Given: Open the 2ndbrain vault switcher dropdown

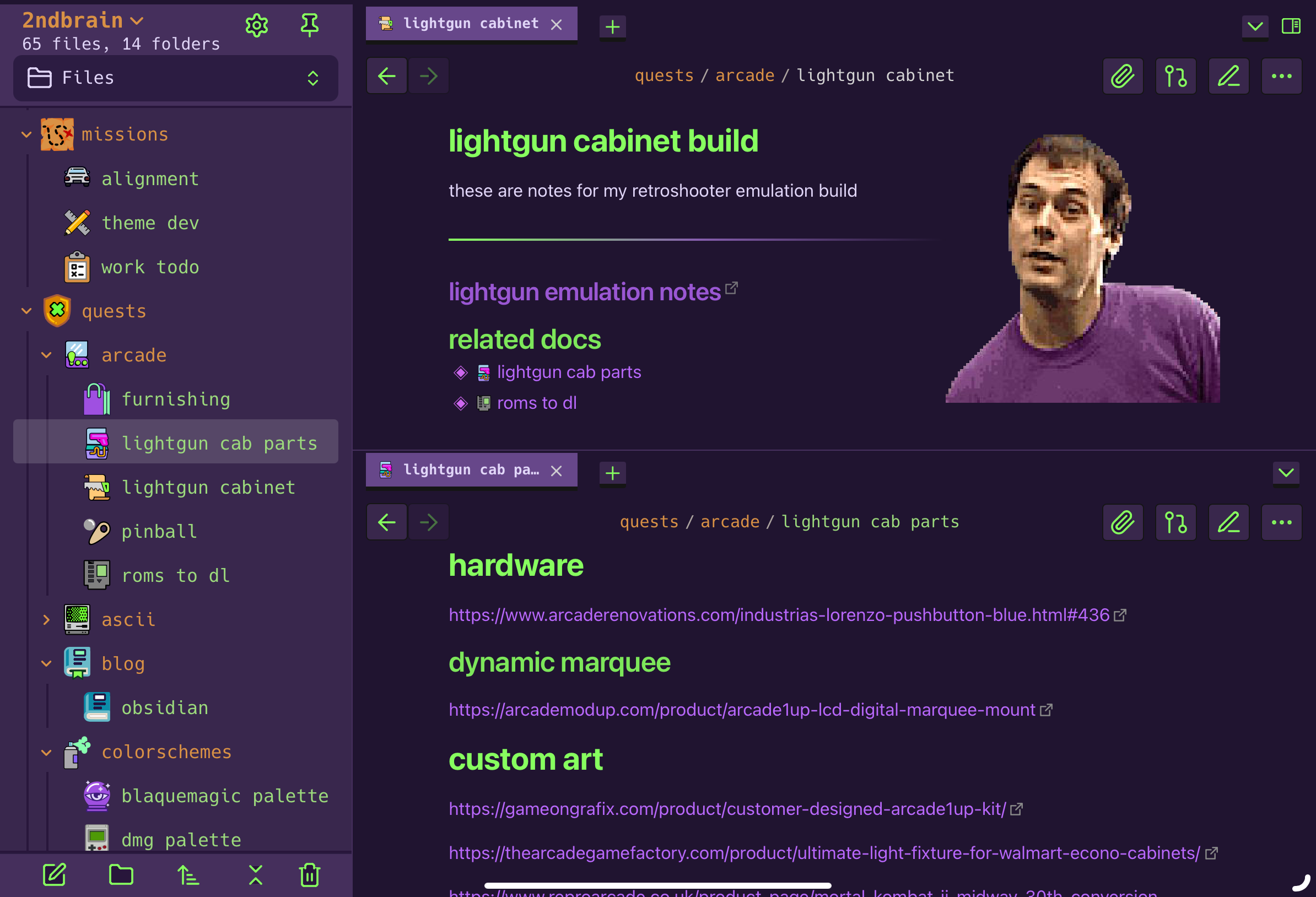Looking at the screenshot, I should 83,20.
